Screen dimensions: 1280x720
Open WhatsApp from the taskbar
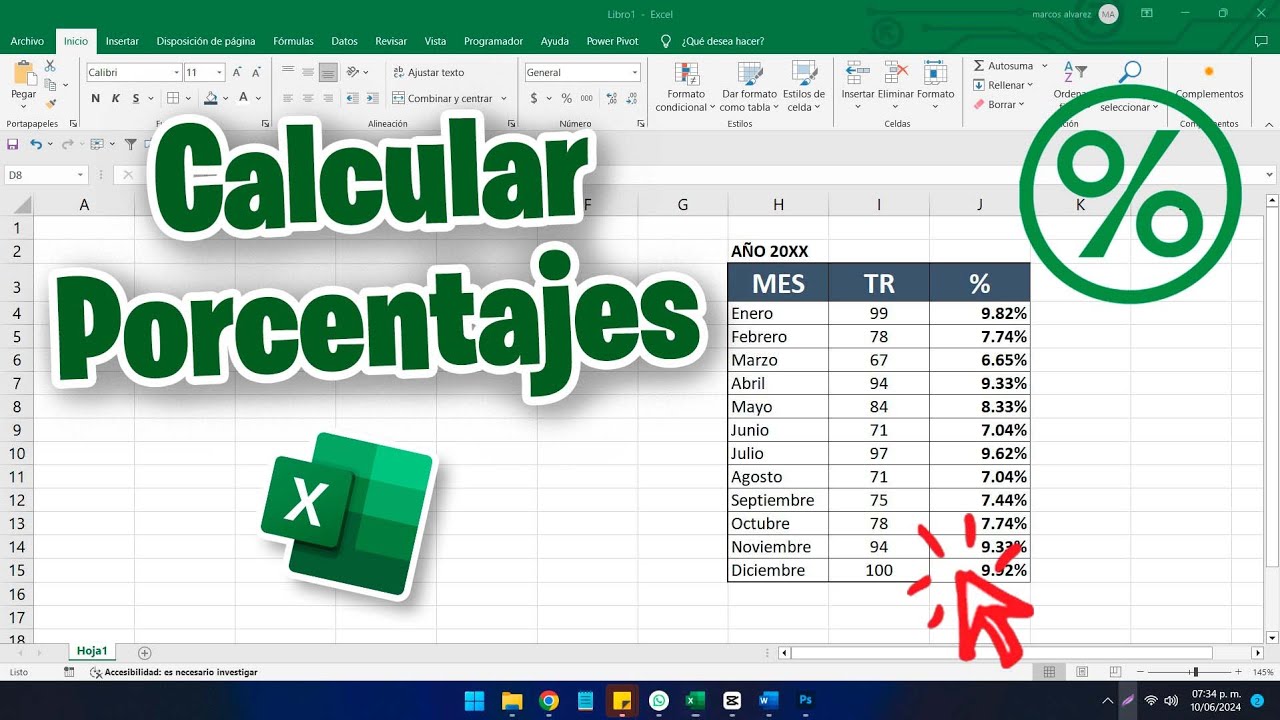(659, 700)
